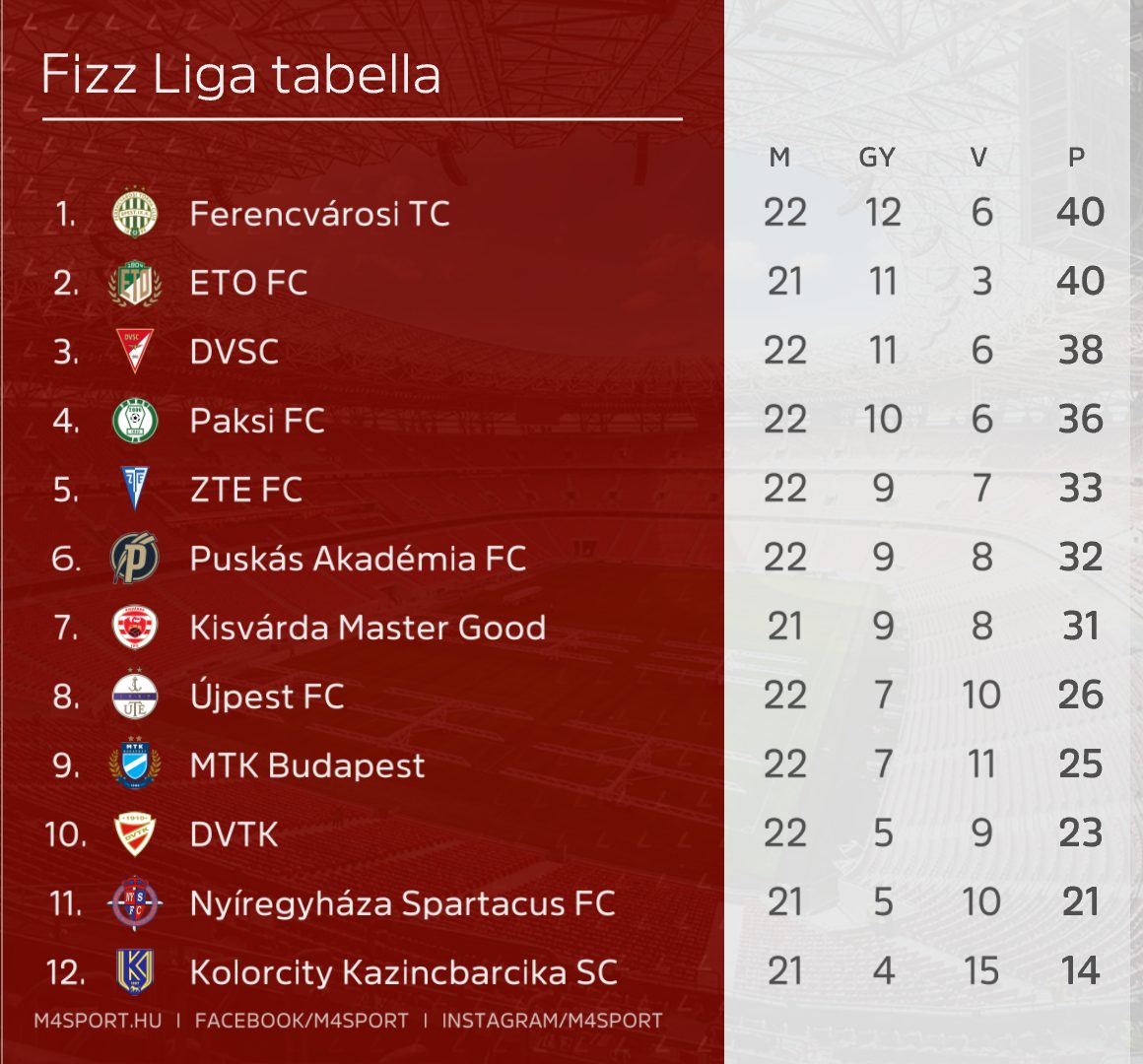The width and height of the screenshot is (1143, 1064).
Task: Click the Kolorcity Kazincbarcika SC badge
Action: [x=135, y=972]
